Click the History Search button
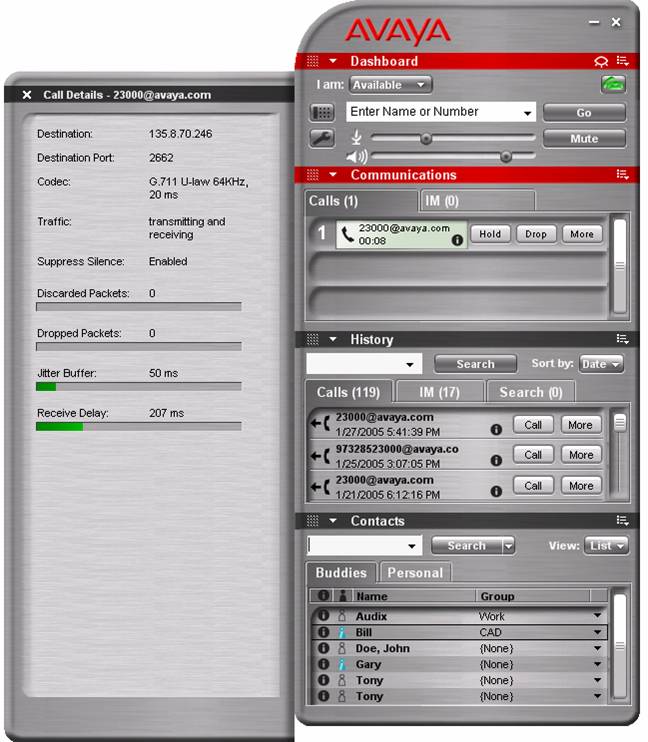 click(x=475, y=364)
